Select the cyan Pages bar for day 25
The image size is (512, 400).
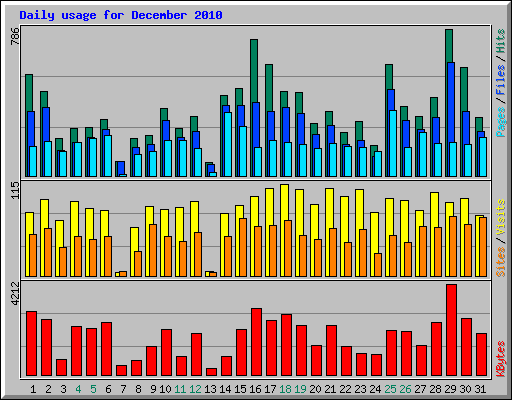393,143
